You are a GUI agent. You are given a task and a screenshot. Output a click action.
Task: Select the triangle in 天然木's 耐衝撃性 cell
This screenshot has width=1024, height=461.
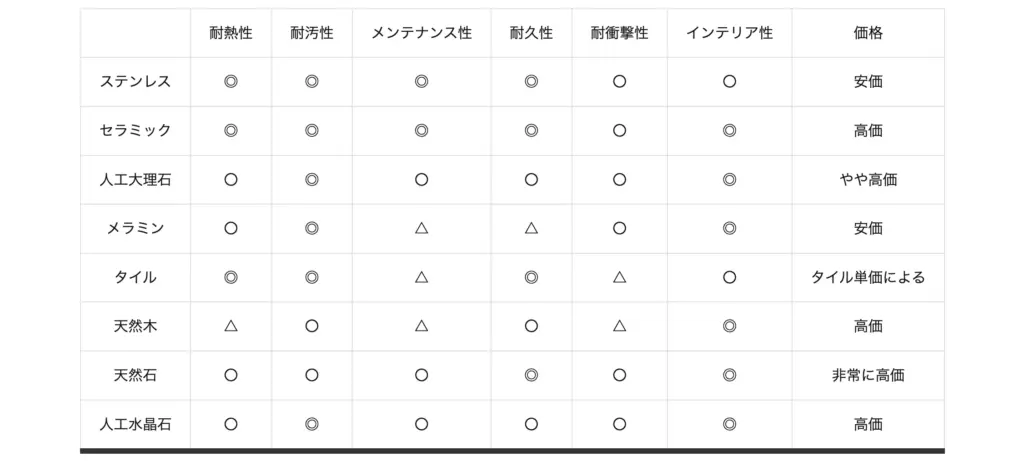619,326
